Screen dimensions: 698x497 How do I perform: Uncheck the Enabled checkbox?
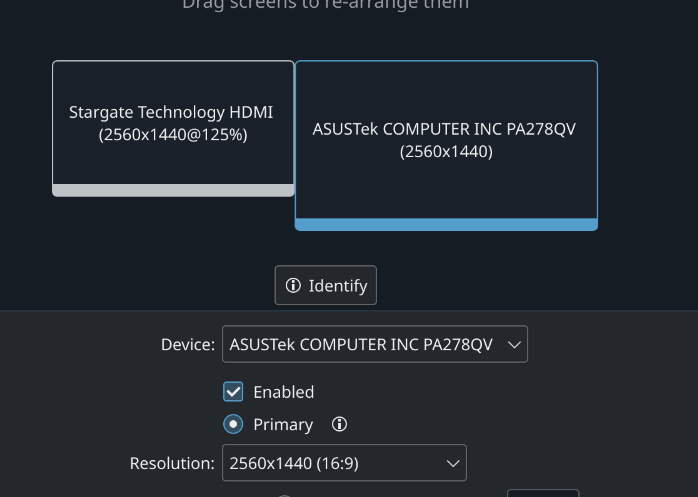(233, 392)
